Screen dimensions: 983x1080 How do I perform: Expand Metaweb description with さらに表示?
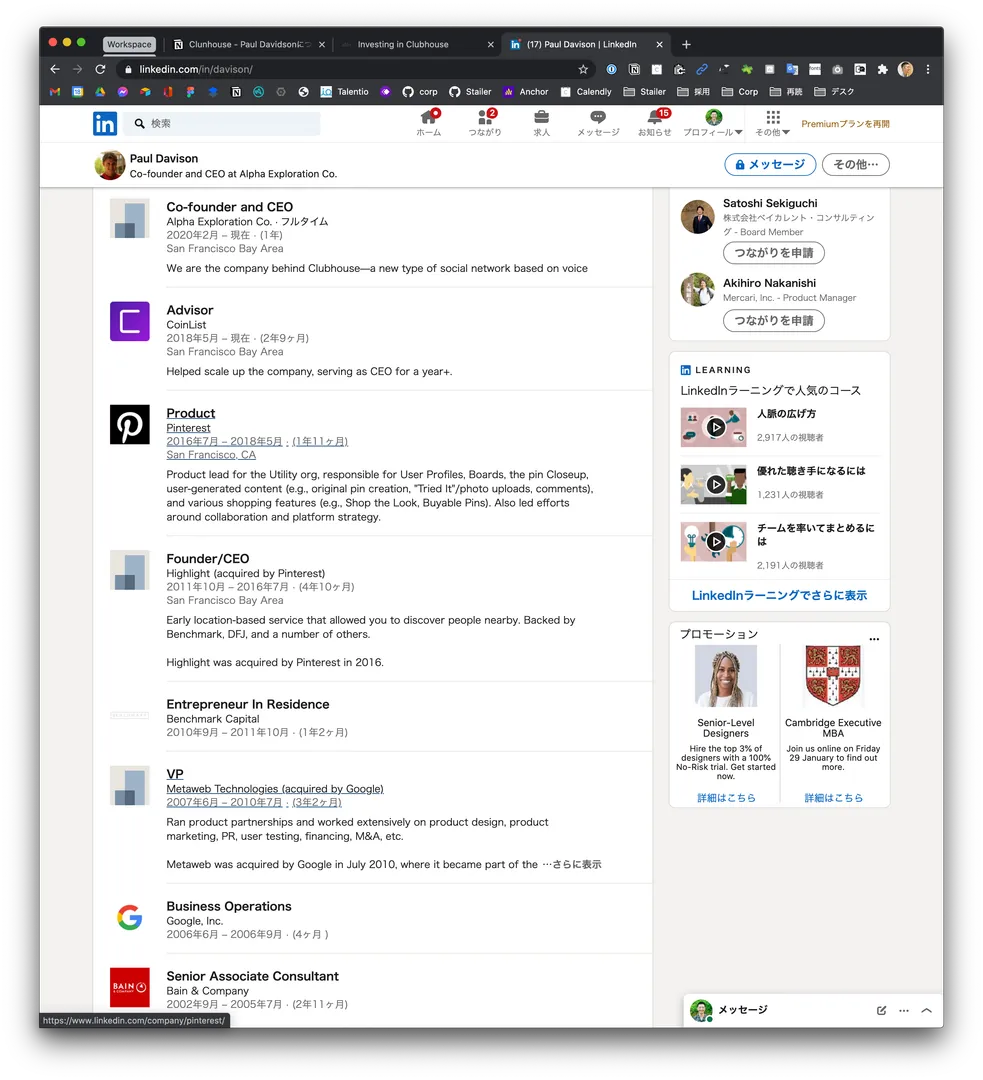click(572, 864)
